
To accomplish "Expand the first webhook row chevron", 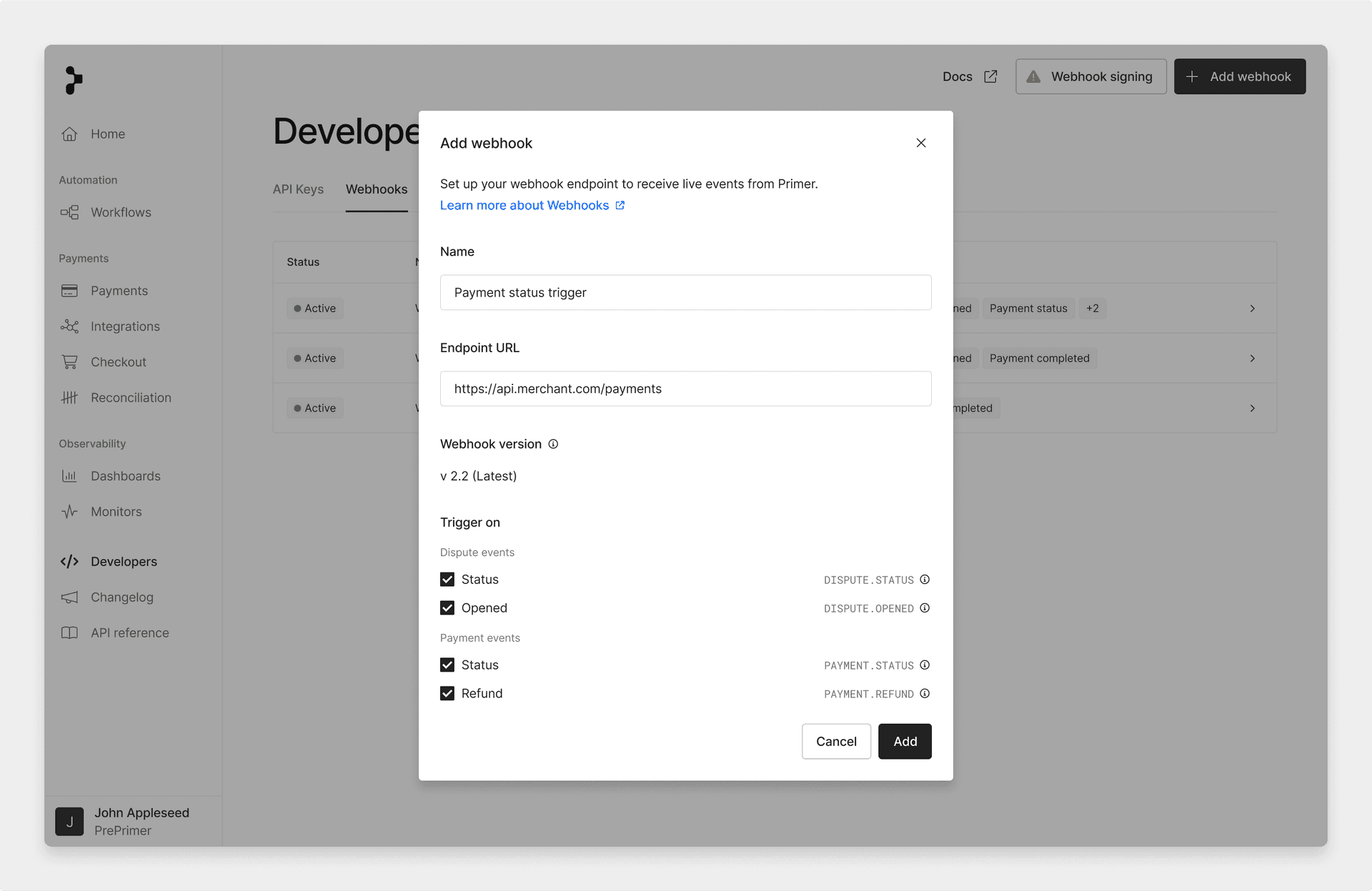I will pos(1252,309).
